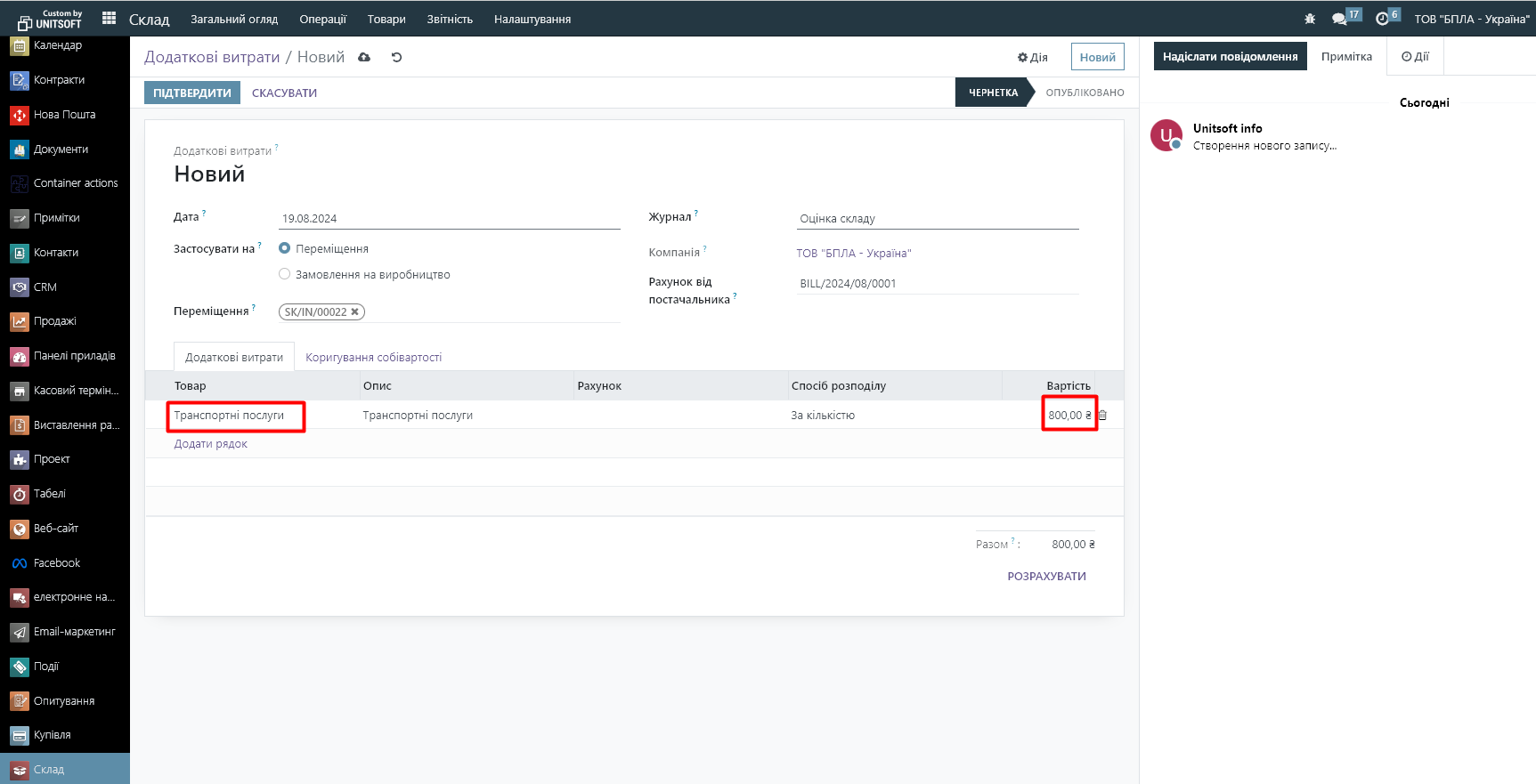The image size is (1536, 784).
Task: Open the activities clock icon
Action: coord(1382,19)
